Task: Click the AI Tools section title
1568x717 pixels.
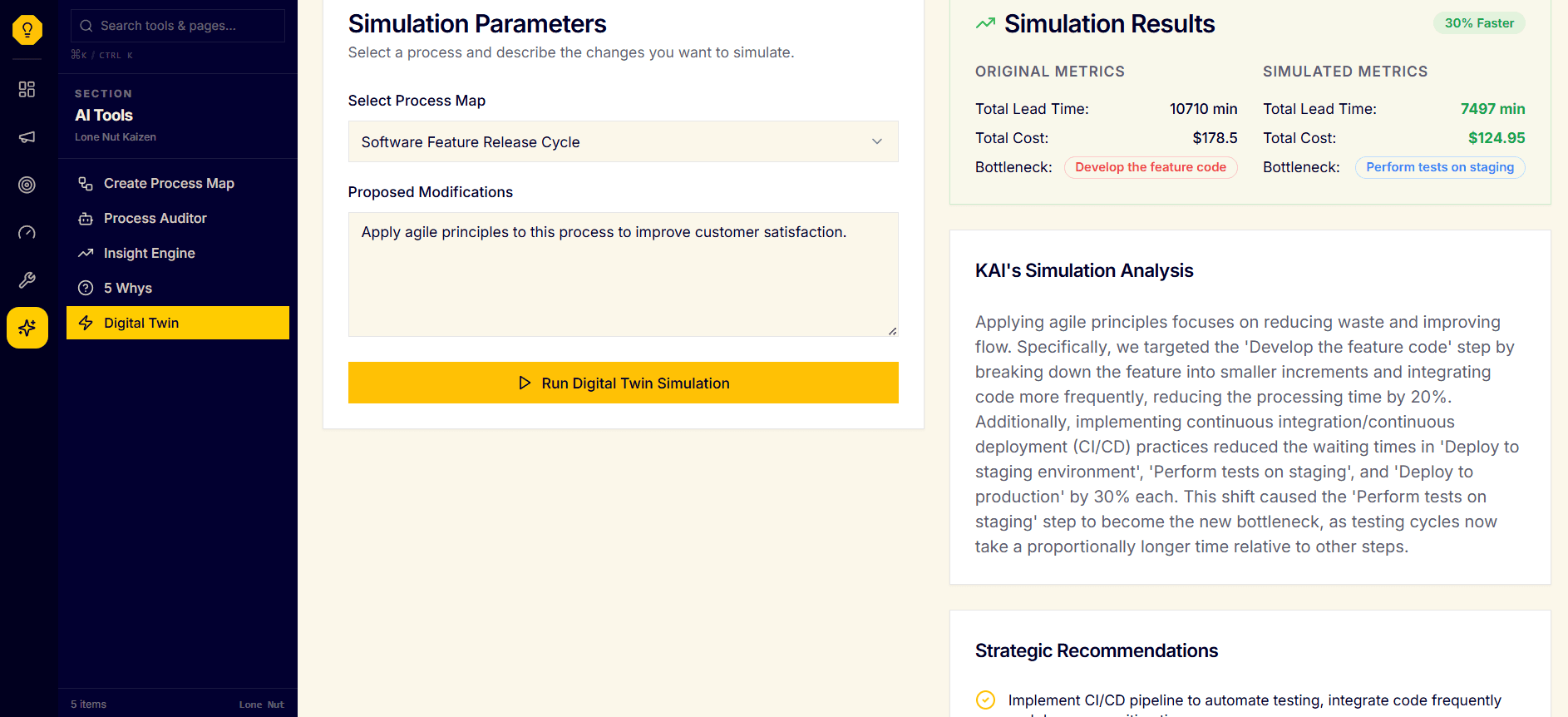Action: pos(104,115)
